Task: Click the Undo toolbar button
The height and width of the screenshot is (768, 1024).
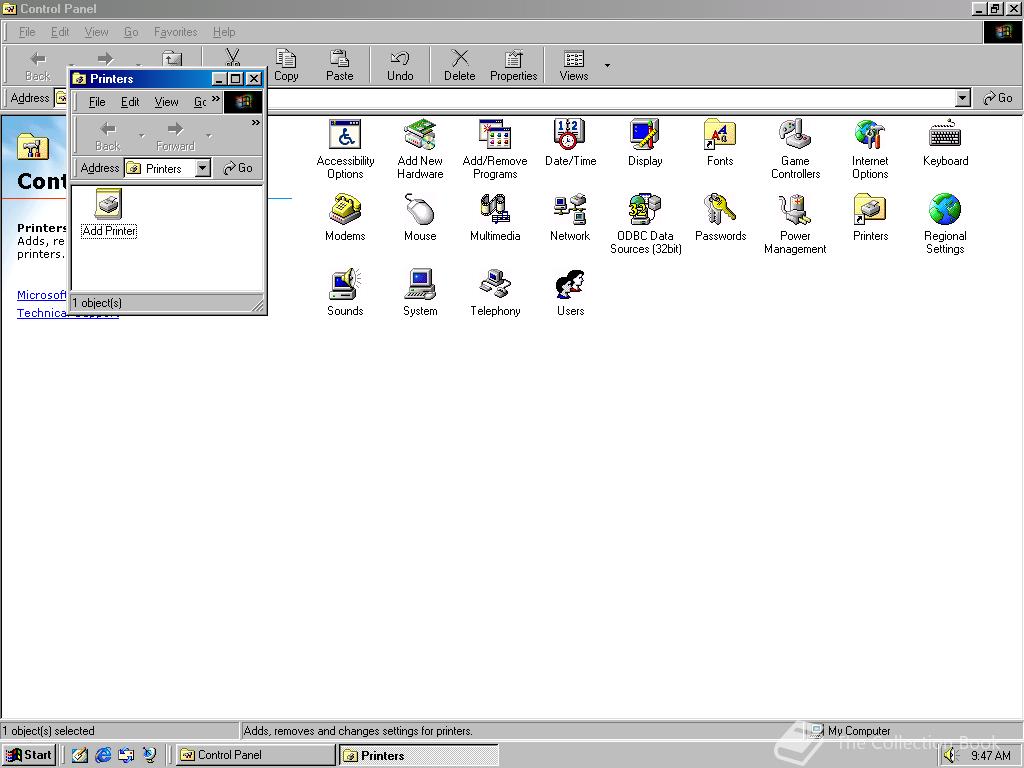Action: (400, 65)
